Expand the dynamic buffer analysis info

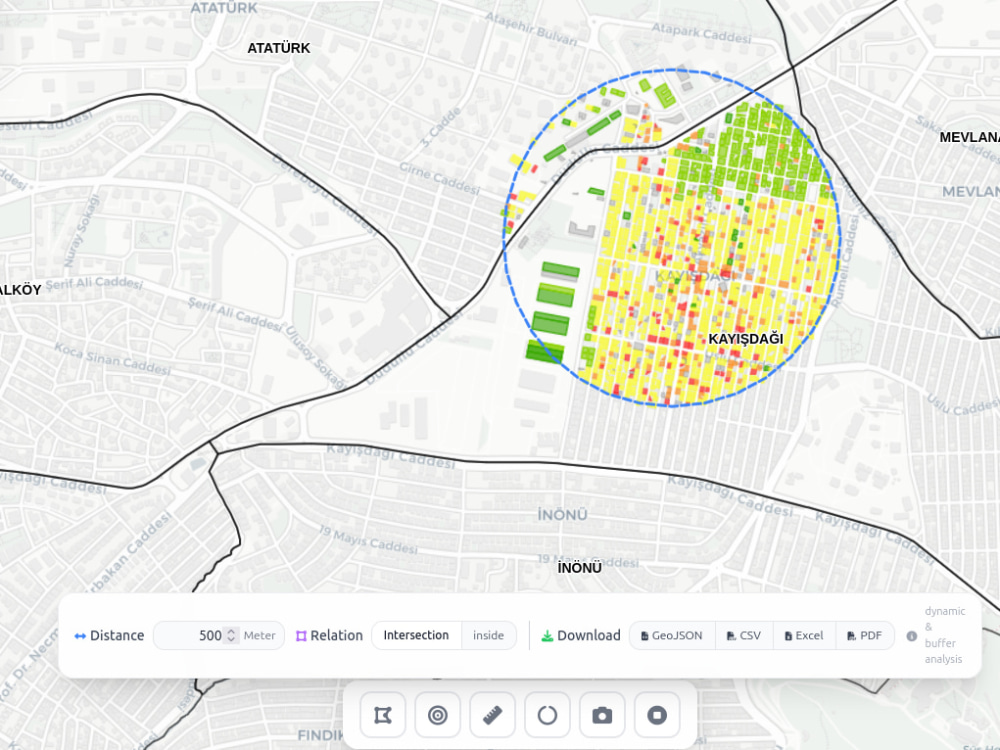click(x=941, y=634)
